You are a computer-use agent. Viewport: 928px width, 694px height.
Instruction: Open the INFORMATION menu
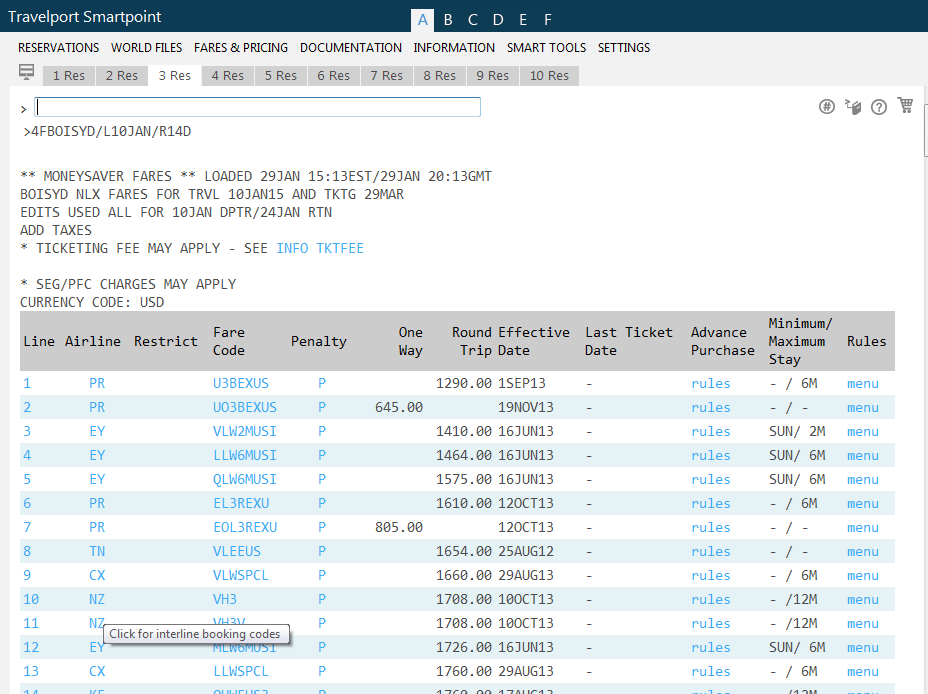454,47
